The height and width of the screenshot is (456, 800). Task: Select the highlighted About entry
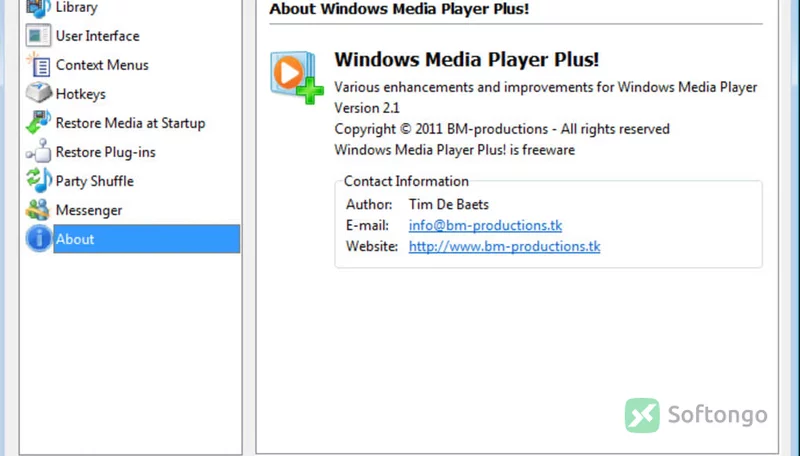146,239
